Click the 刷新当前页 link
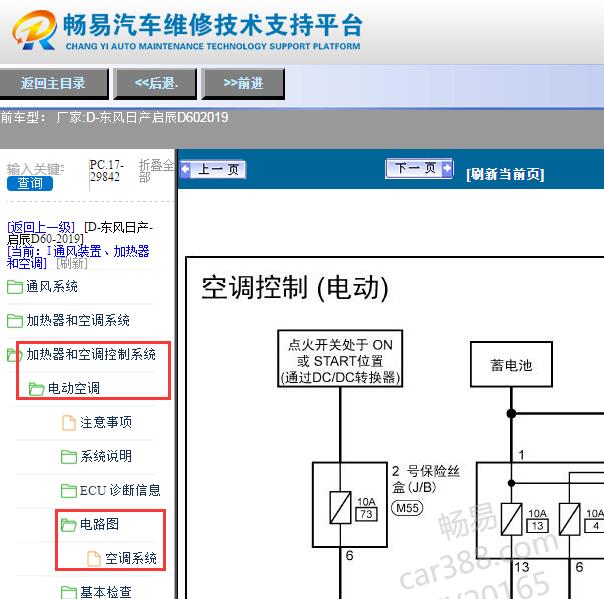Screen dimensions: 604x599 click(x=505, y=174)
